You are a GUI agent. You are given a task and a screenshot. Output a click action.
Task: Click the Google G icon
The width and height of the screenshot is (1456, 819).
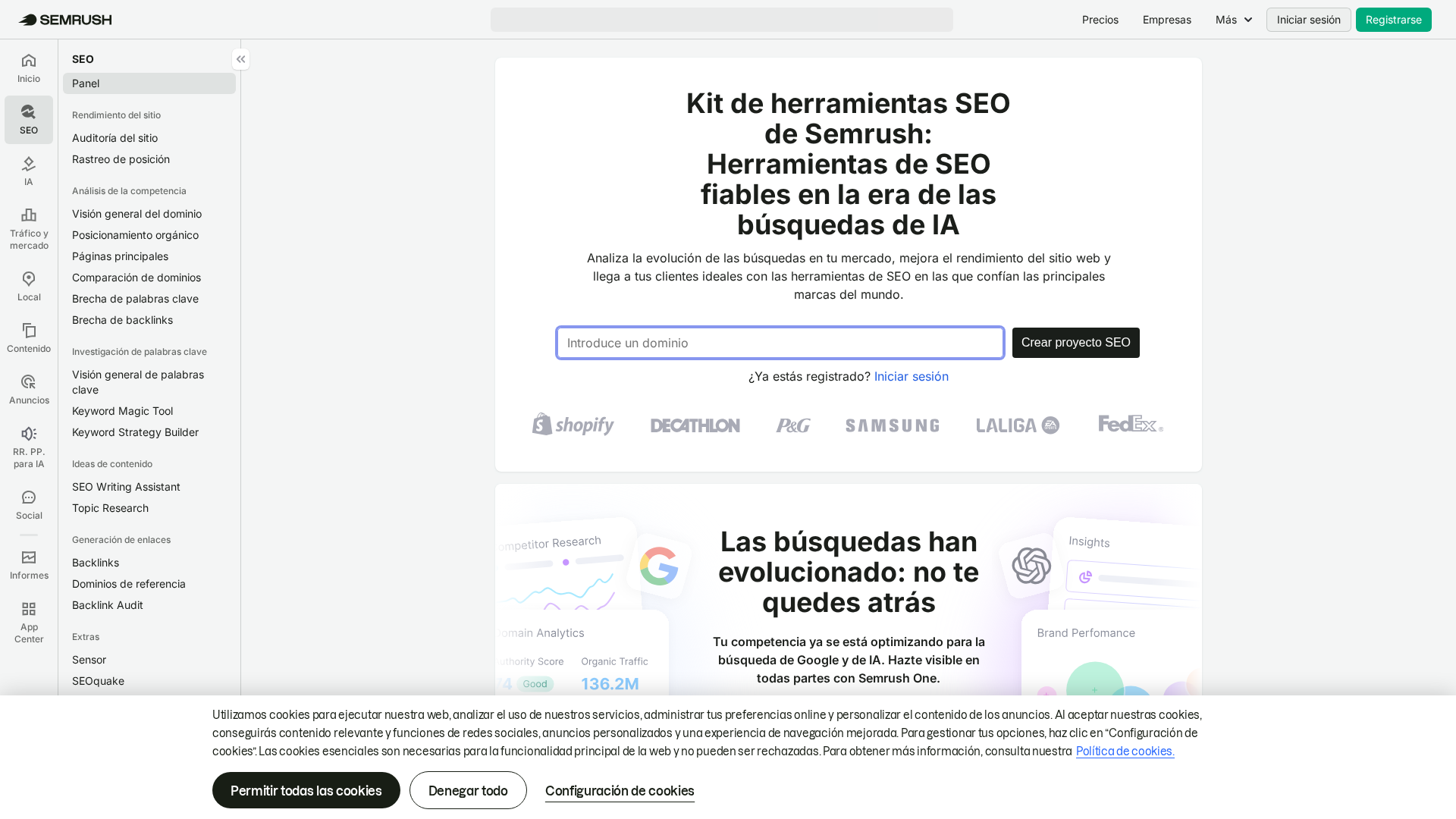[x=659, y=566]
